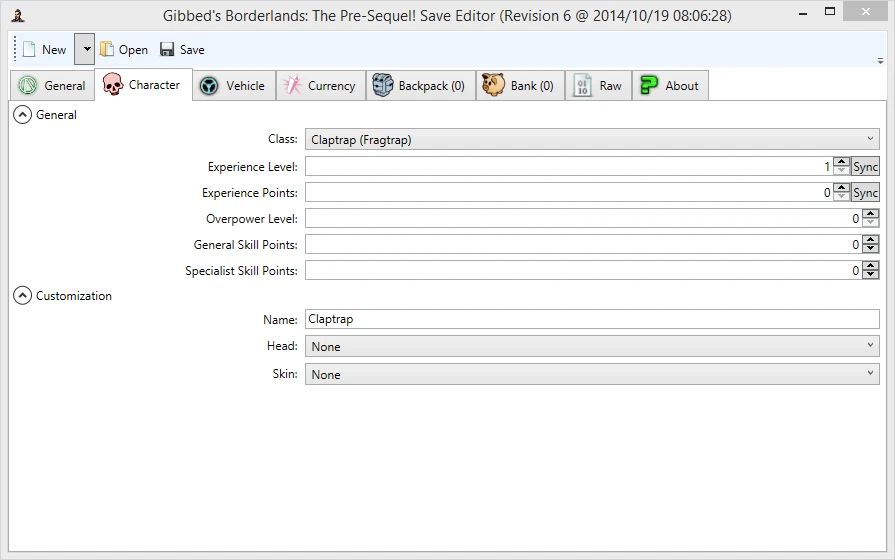
Task: Click the toolbar drag grip handle
Action: pyautogui.click(x=15, y=49)
